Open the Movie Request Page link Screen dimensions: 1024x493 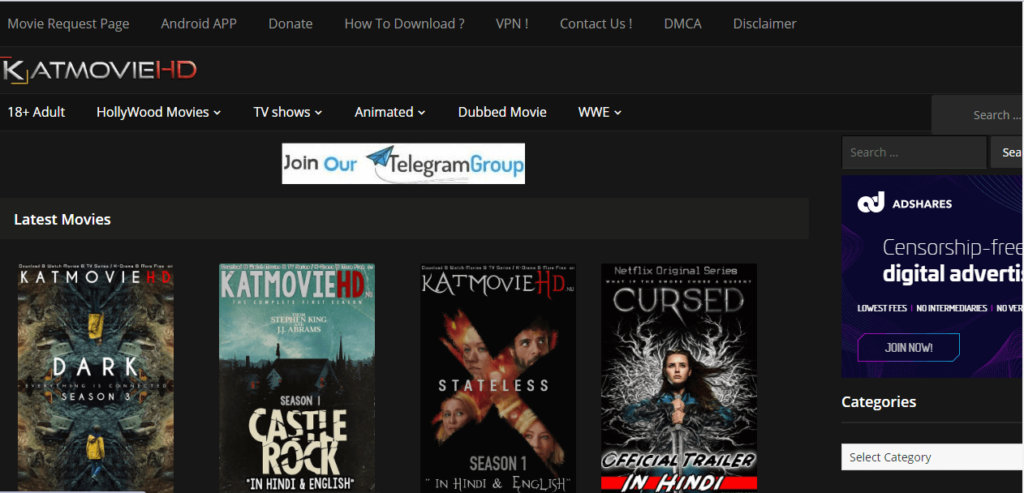pyautogui.click(x=68, y=24)
